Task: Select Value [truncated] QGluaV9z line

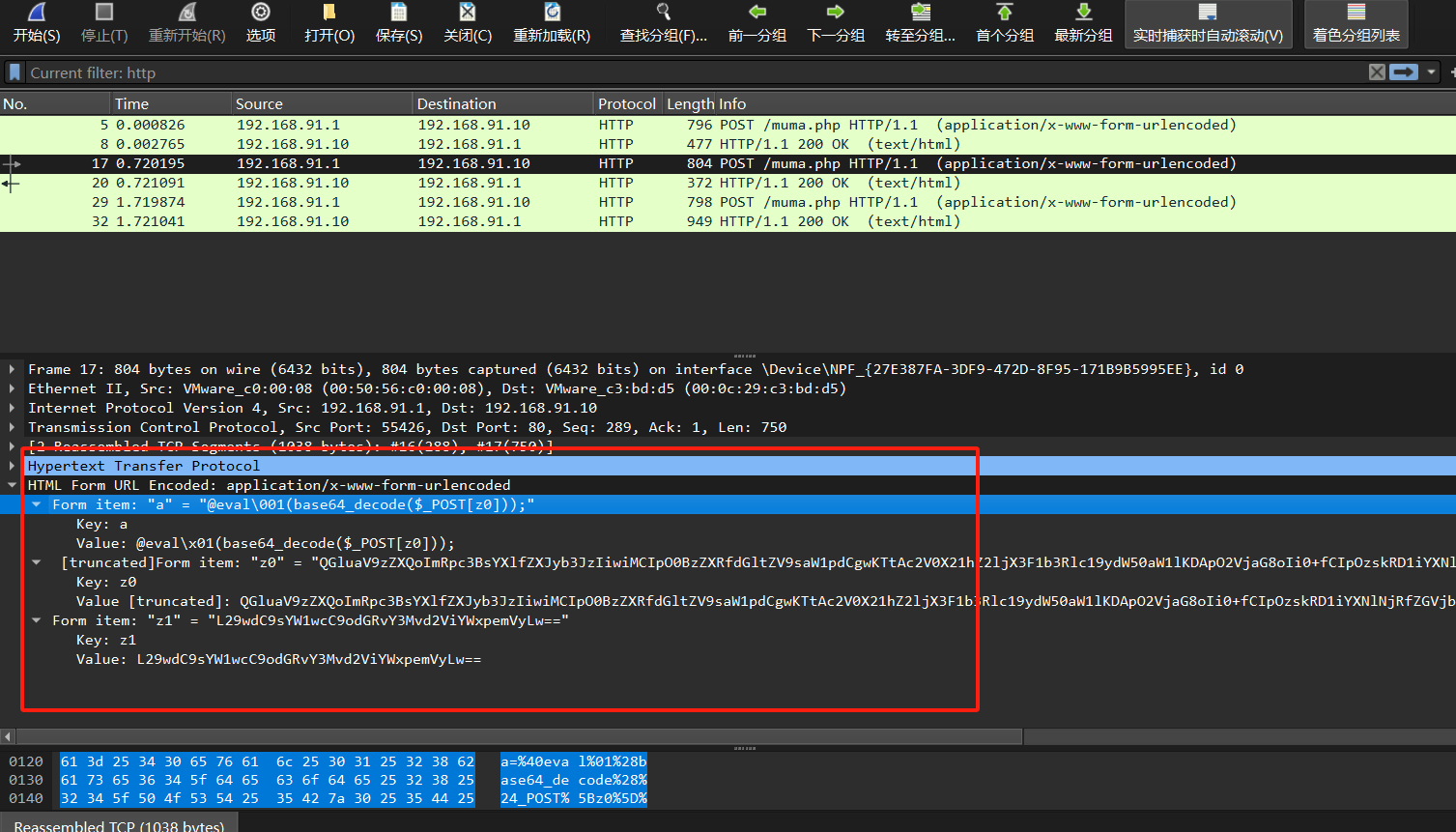Action: [x=765, y=601]
